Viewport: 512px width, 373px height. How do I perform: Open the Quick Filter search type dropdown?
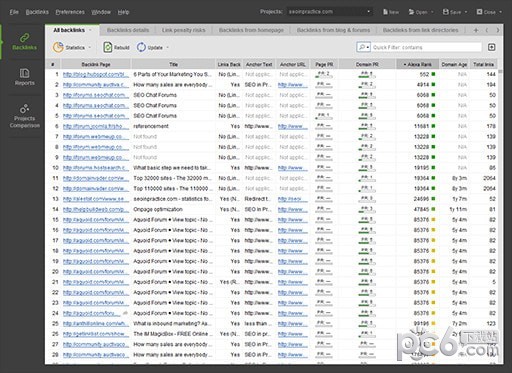[363, 47]
